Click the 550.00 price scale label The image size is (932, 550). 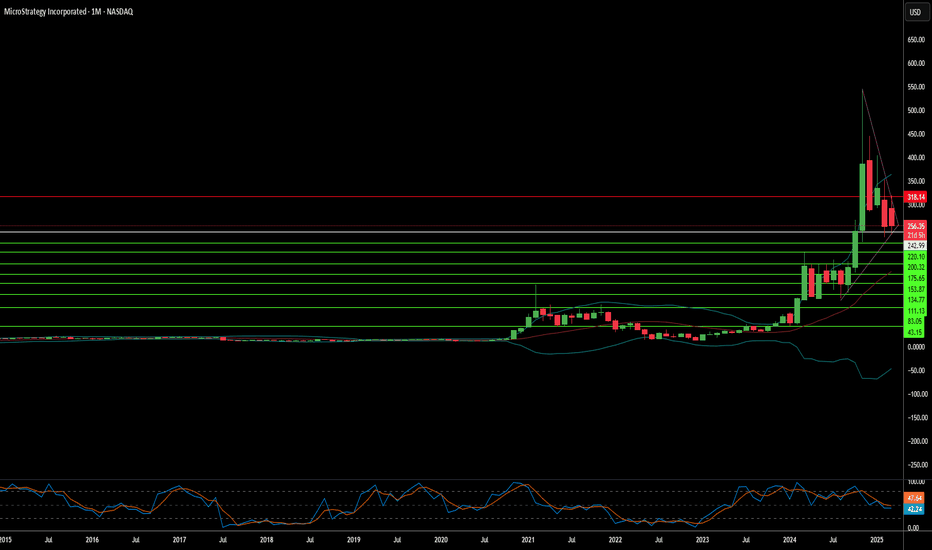[x=916, y=87]
